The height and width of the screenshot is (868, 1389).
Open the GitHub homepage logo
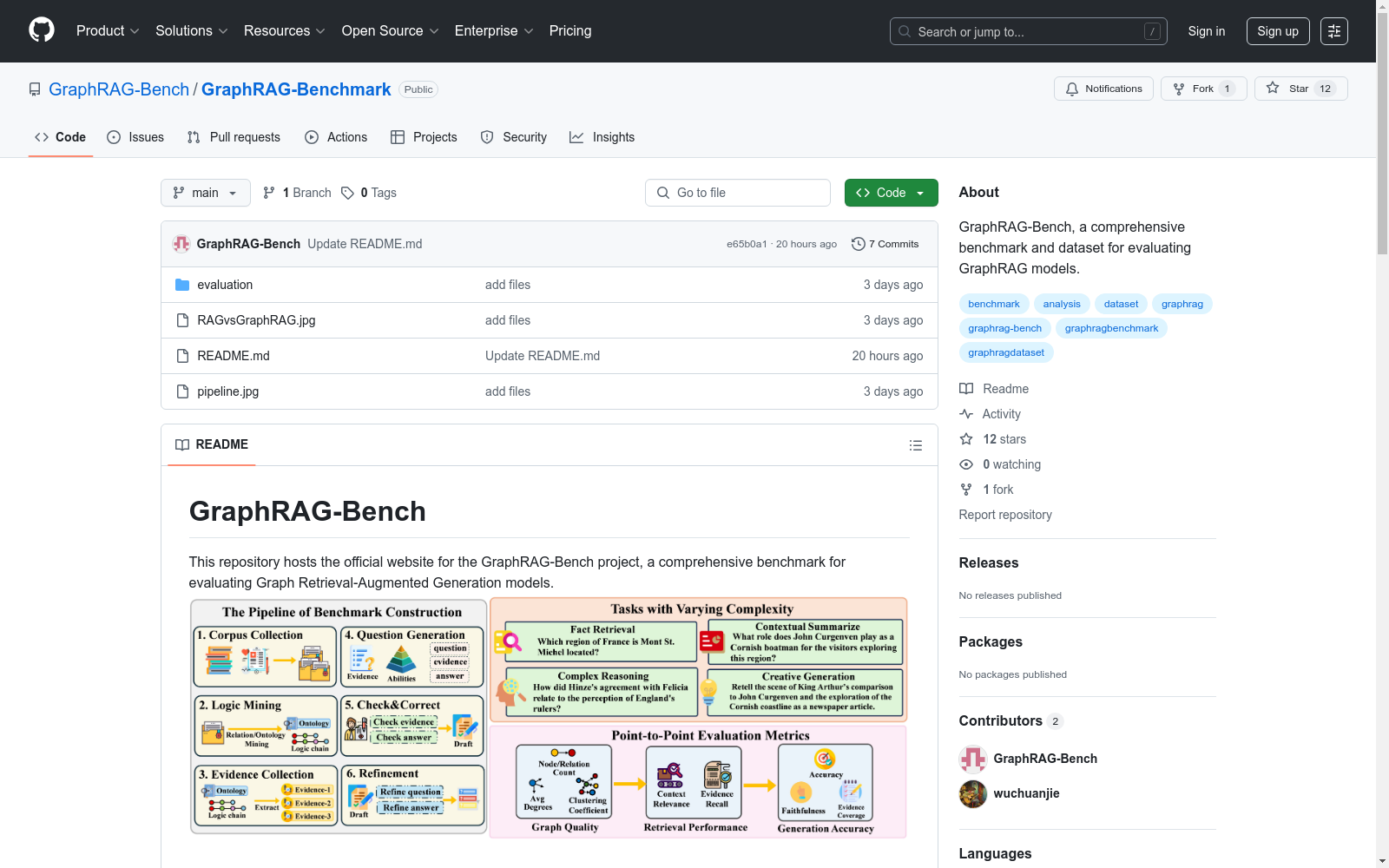(x=42, y=30)
